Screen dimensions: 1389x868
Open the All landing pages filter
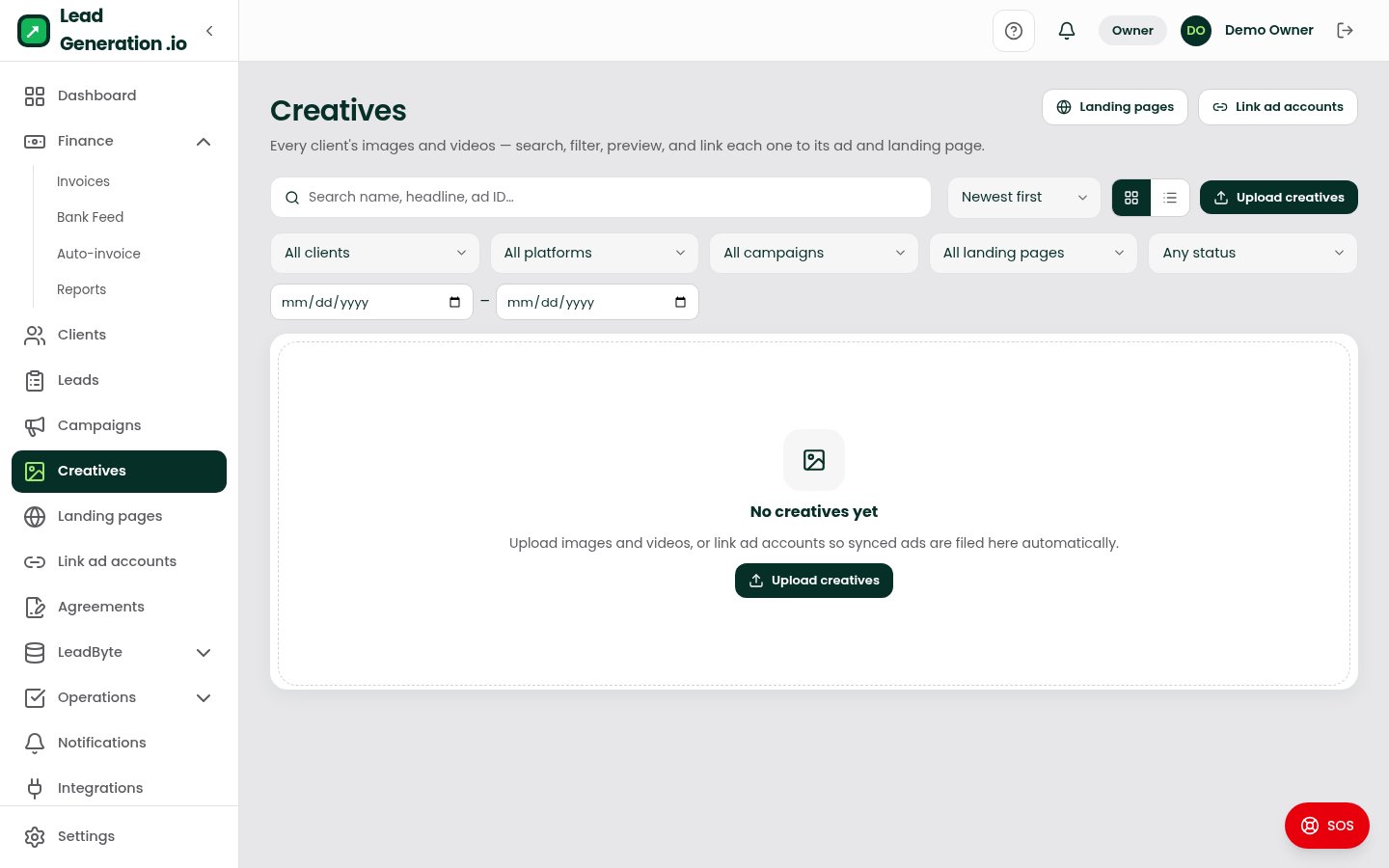[1033, 253]
